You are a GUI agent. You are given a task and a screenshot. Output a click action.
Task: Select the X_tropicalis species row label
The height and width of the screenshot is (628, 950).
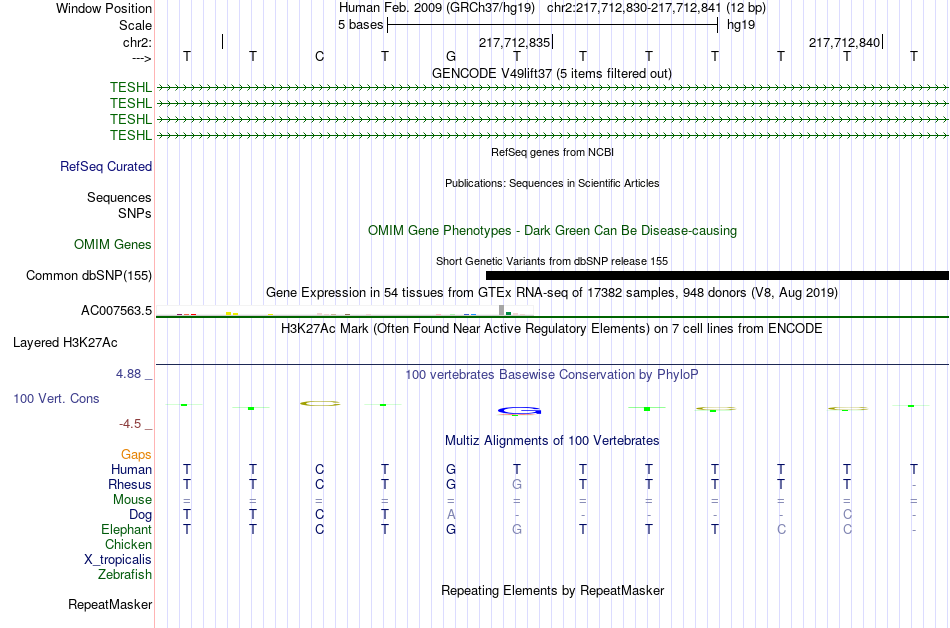coord(118,560)
